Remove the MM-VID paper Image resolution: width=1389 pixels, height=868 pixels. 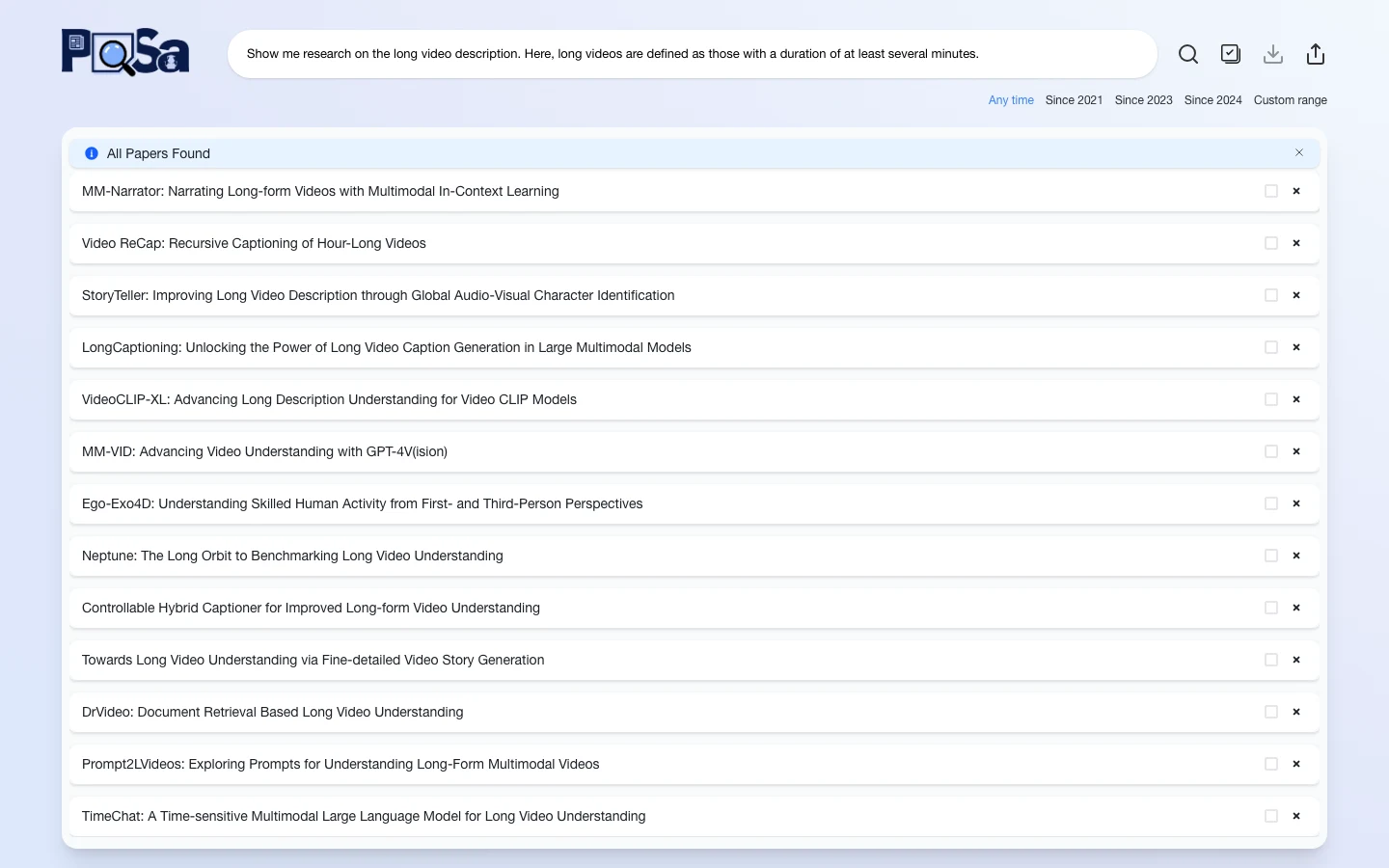click(x=1296, y=451)
